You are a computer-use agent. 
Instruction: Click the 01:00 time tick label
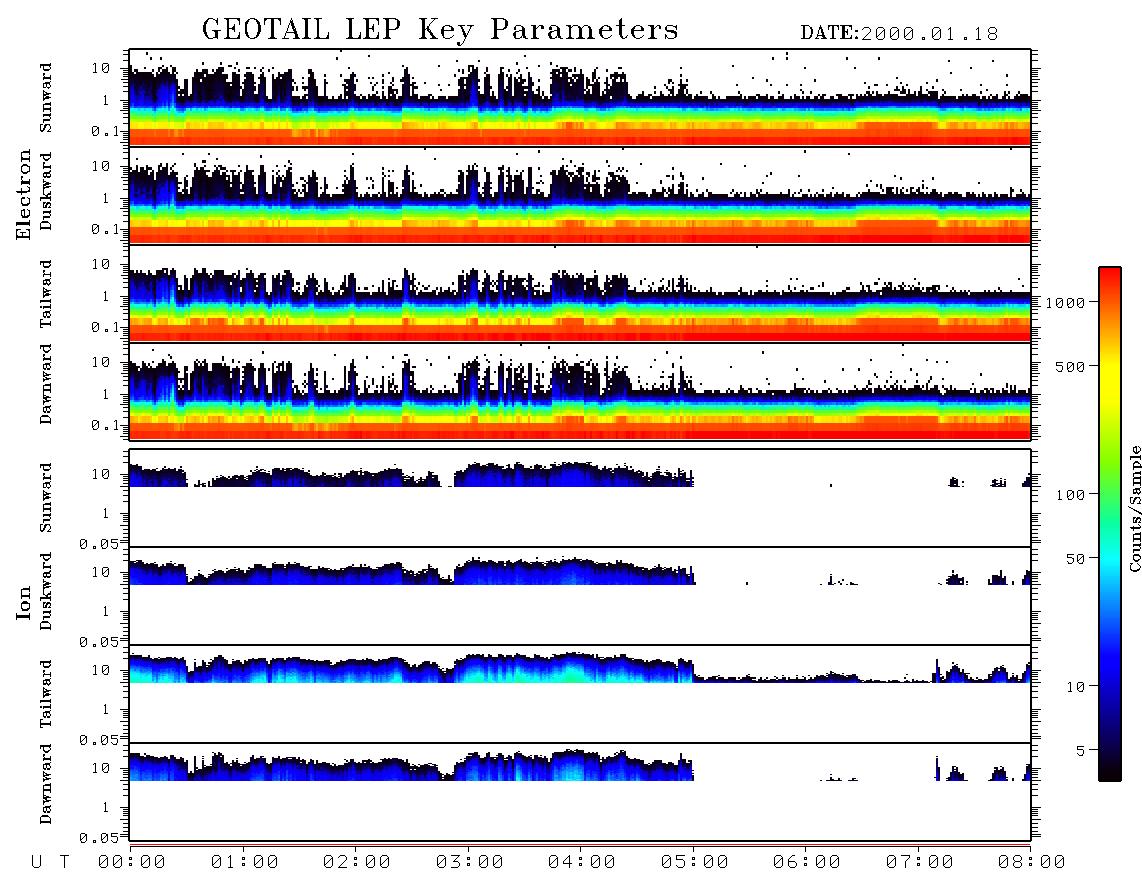click(x=245, y=863)
